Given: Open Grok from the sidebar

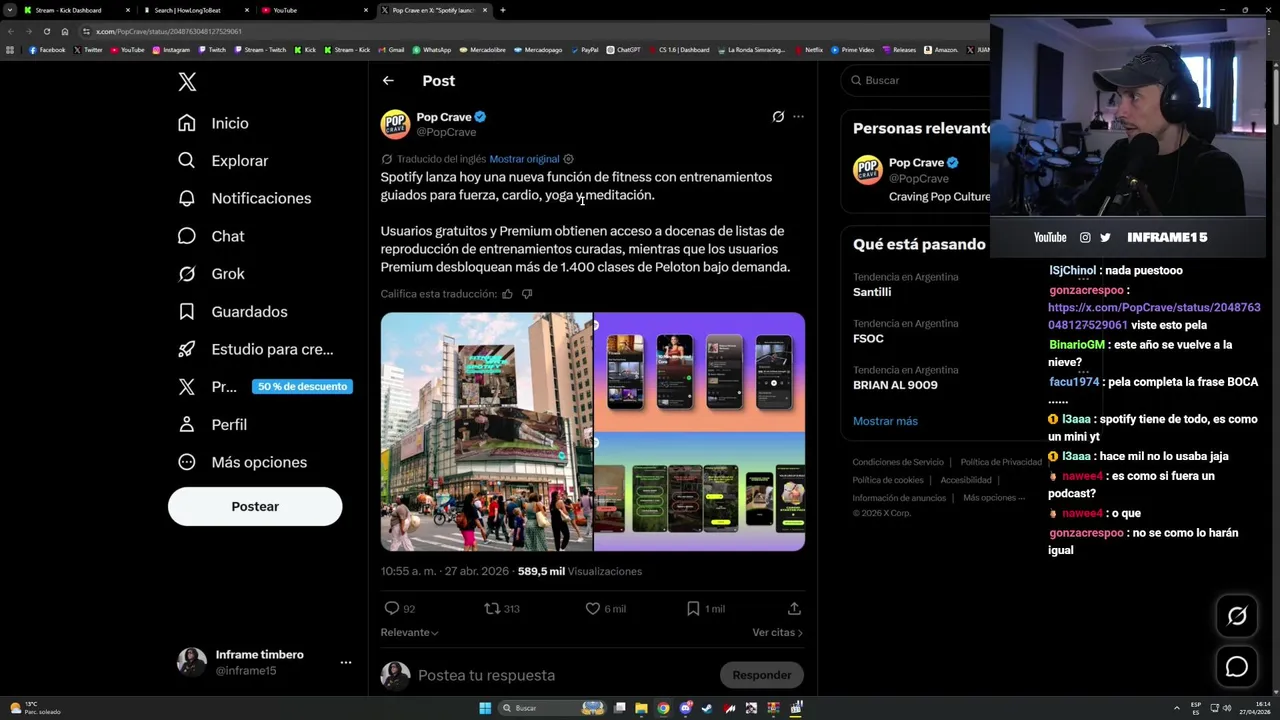Looking at the screenshot, I should (x=211, y=274).
